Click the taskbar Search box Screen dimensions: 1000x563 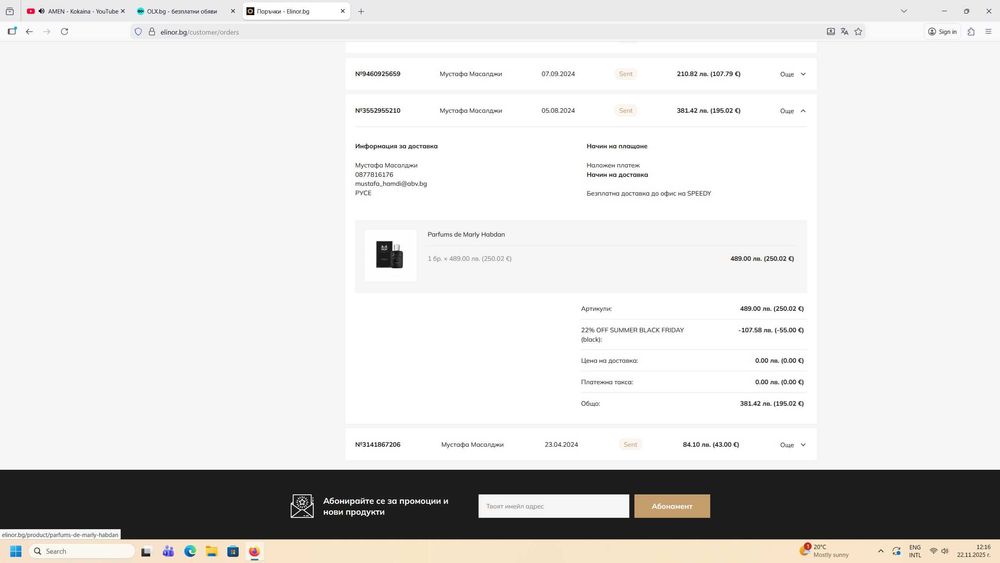[x=82, y=552]
